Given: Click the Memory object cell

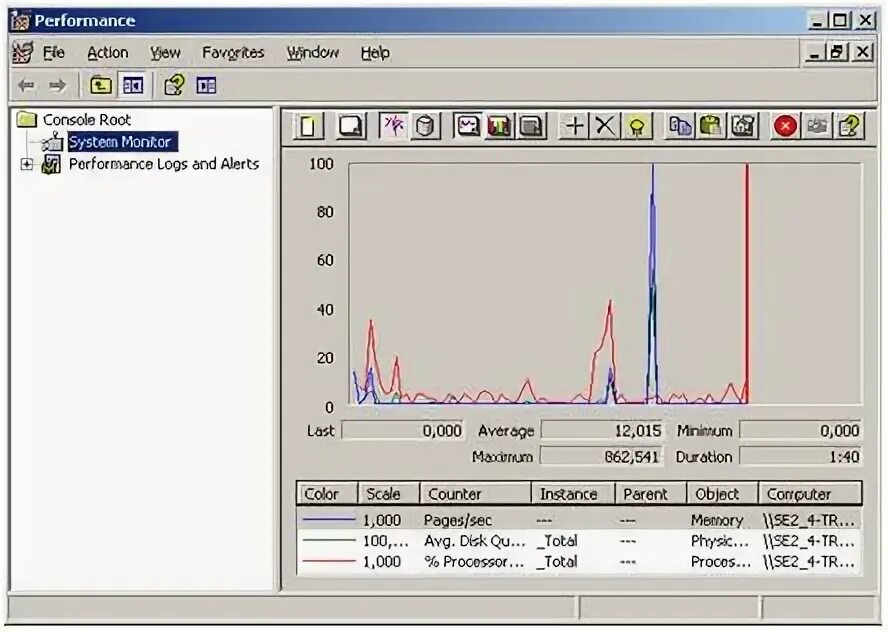Looking at the screenshot, I should point(717,520).
